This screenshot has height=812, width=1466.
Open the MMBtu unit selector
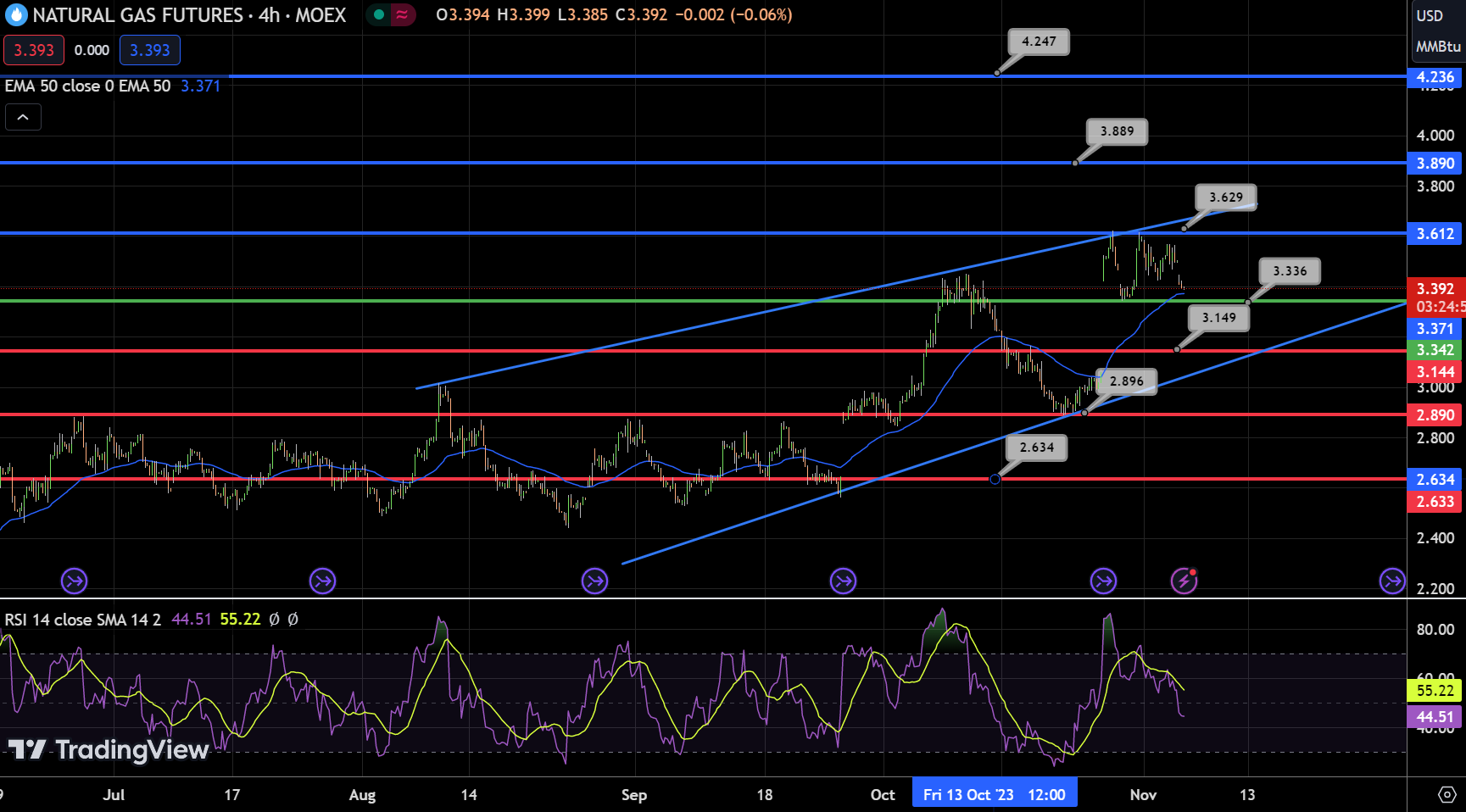tap(1438, 47)
